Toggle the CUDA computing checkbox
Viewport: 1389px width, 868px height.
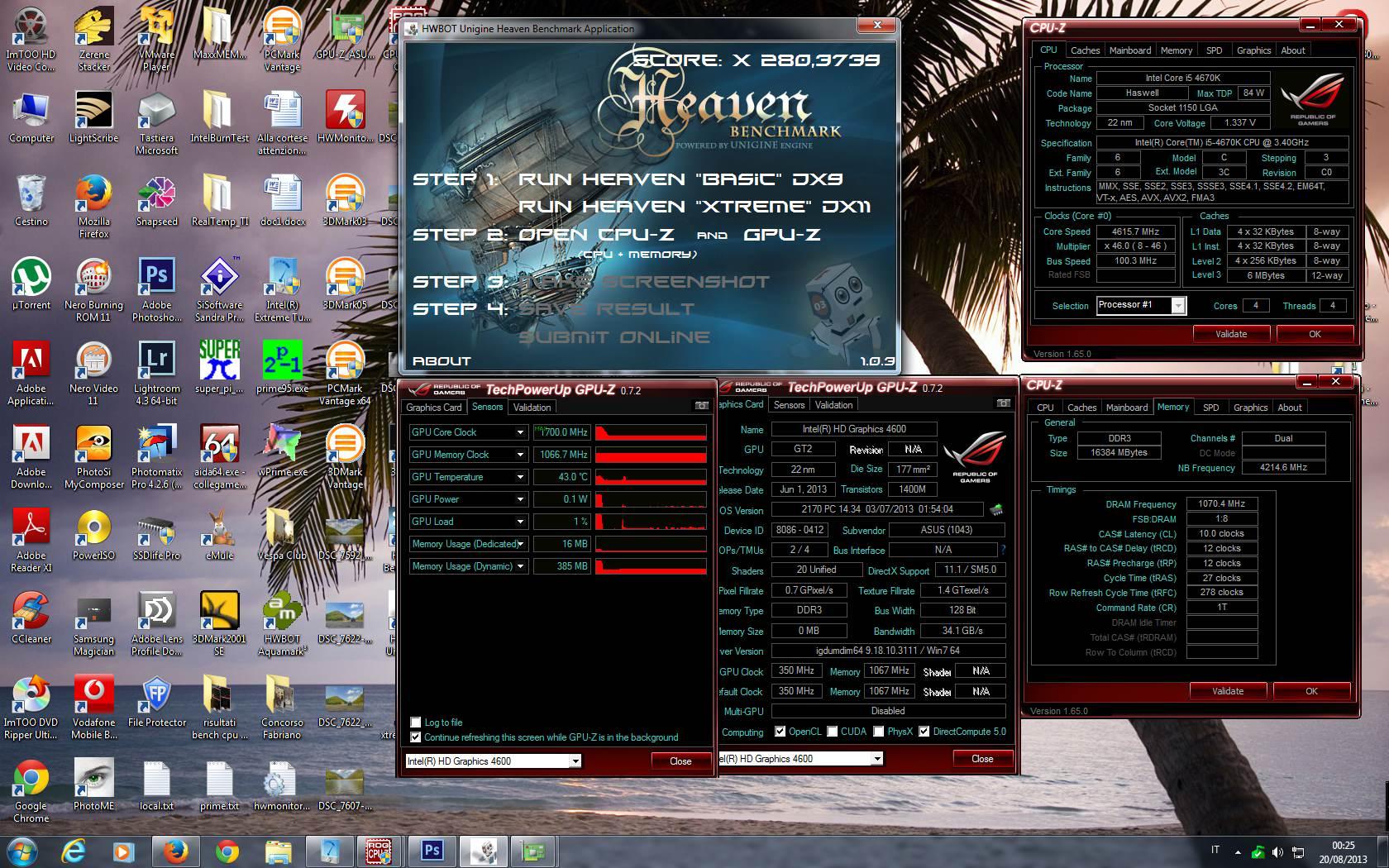click(833, 732)
